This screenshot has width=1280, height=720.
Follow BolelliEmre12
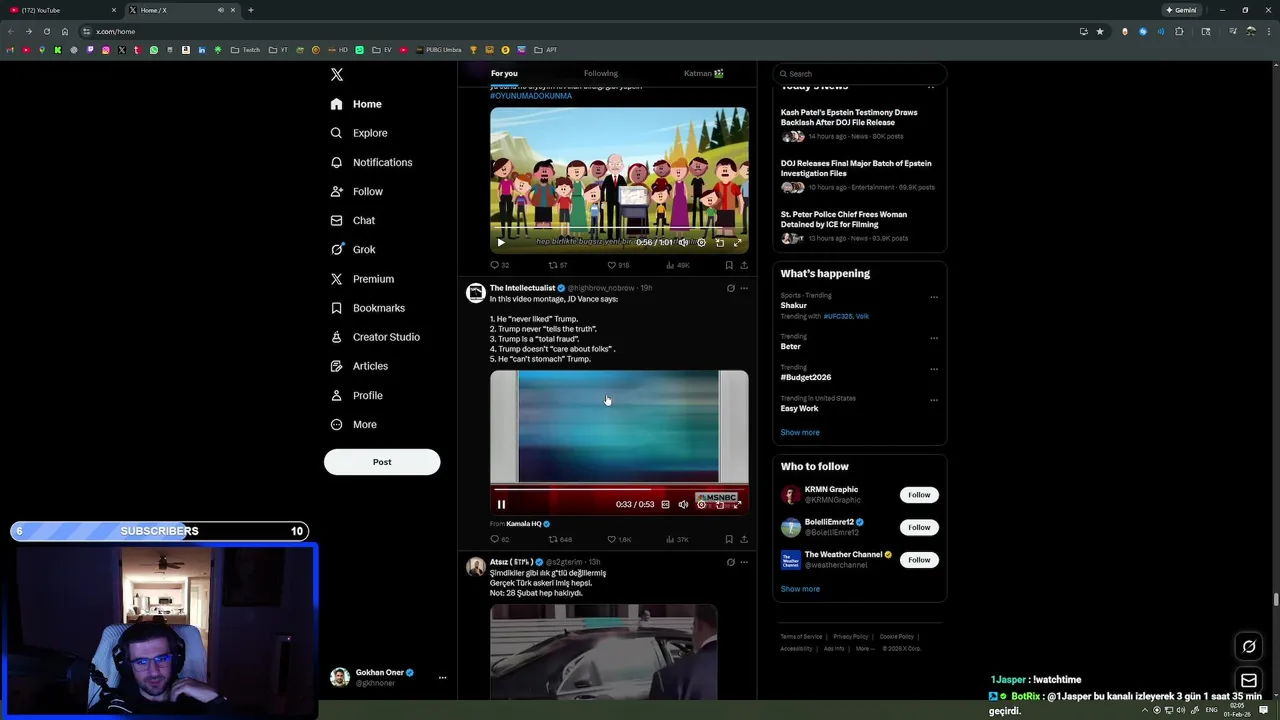click(919, 527)
